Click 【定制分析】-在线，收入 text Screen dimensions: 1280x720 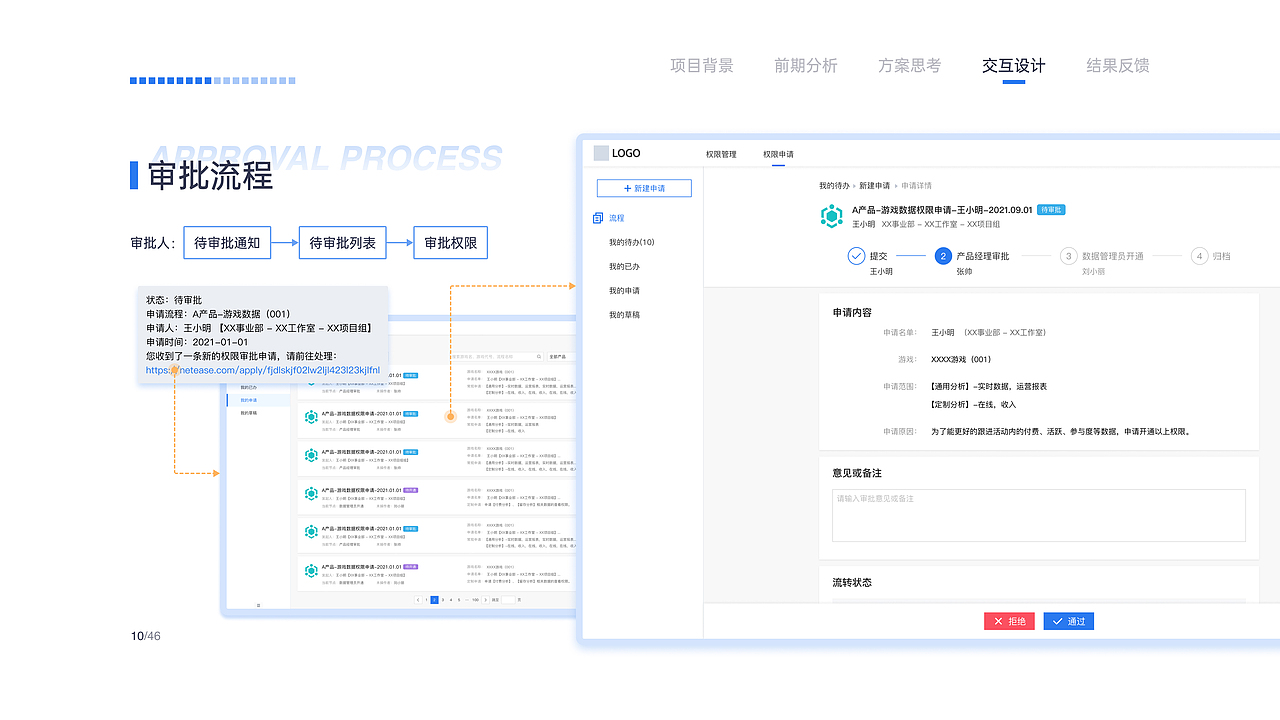click(x=973, y=405)
